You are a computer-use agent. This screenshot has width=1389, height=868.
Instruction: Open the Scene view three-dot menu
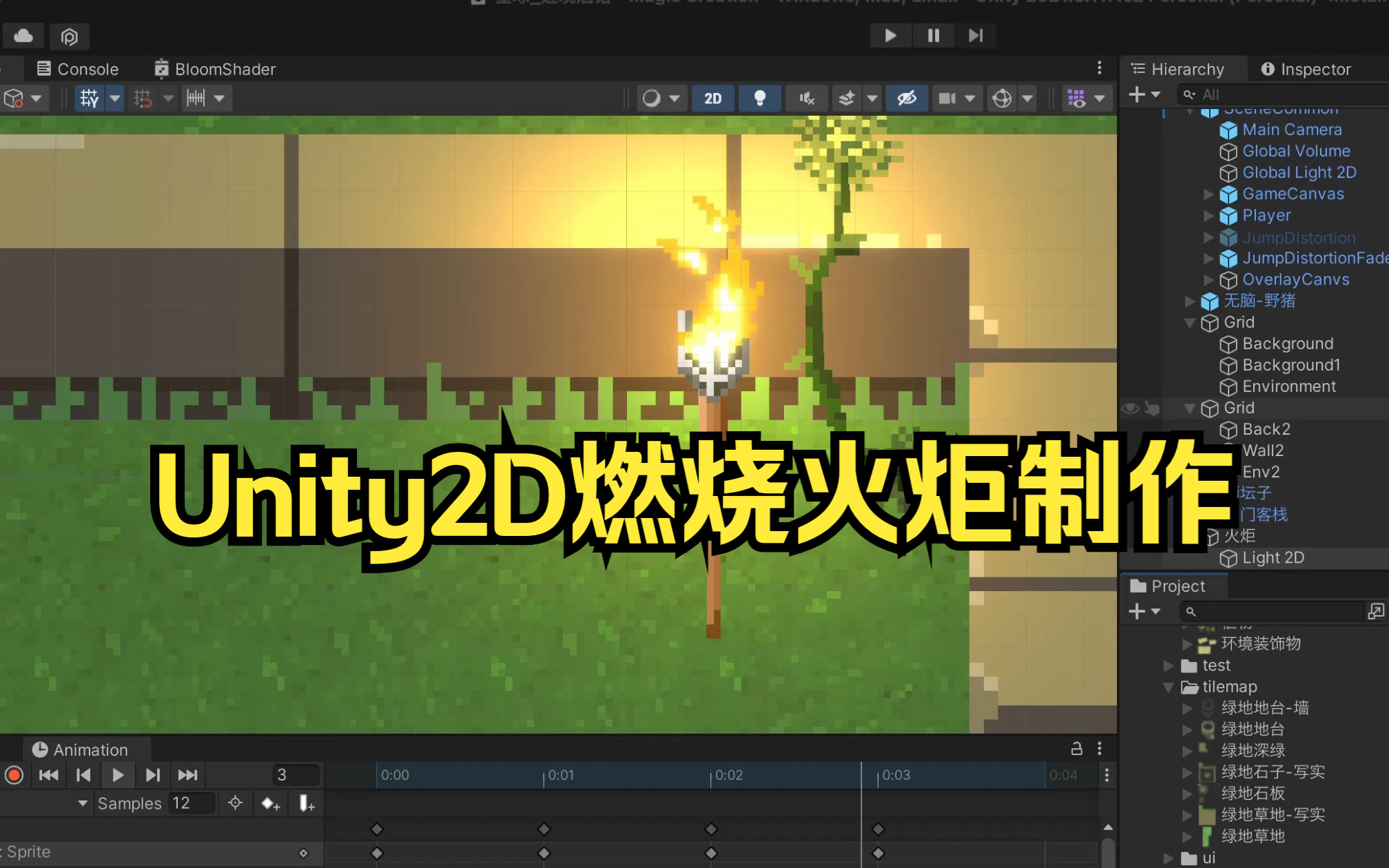point(1100,68)
